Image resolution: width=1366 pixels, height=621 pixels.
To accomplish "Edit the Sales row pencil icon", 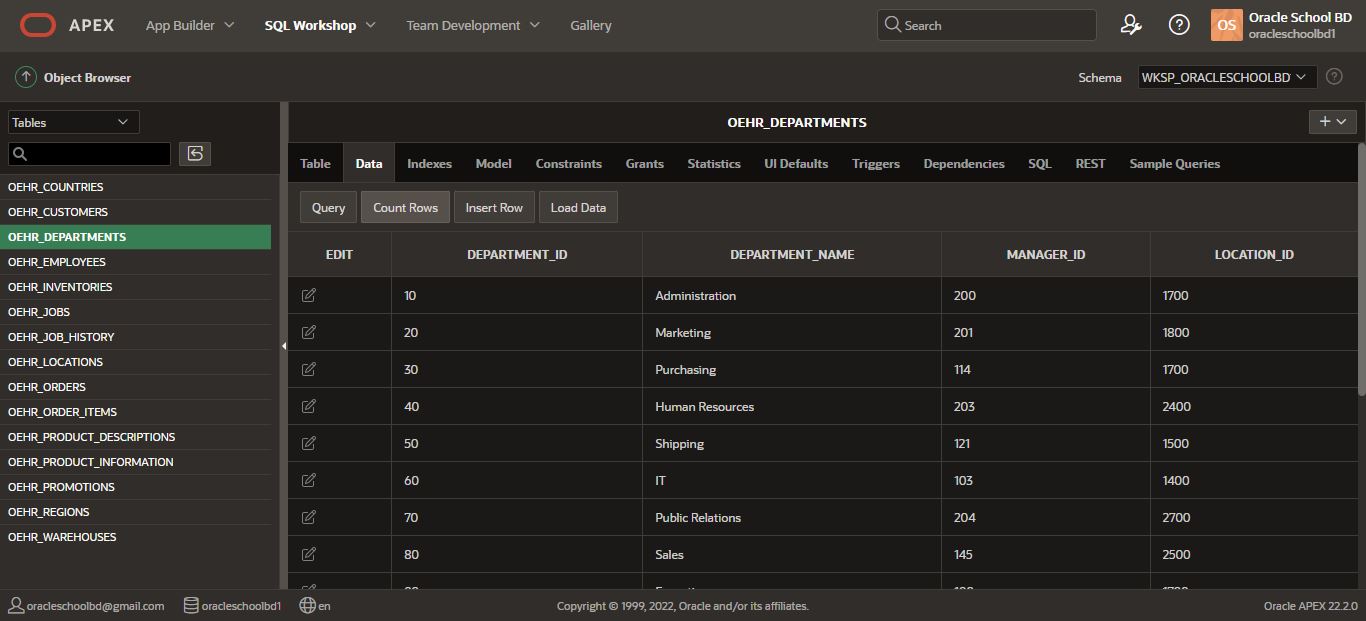I will 309,554.
